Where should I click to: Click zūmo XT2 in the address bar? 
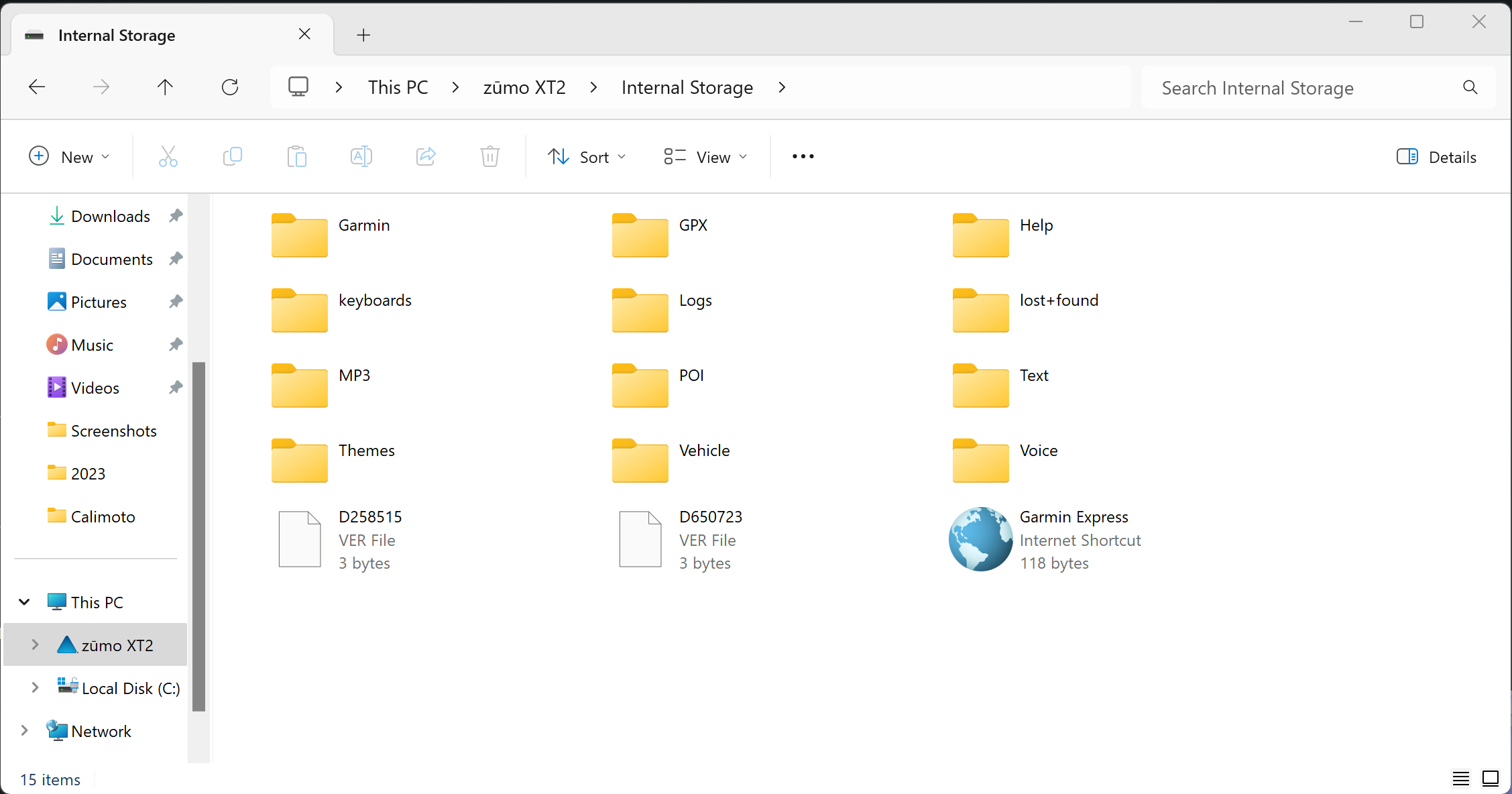click(524, 87)
